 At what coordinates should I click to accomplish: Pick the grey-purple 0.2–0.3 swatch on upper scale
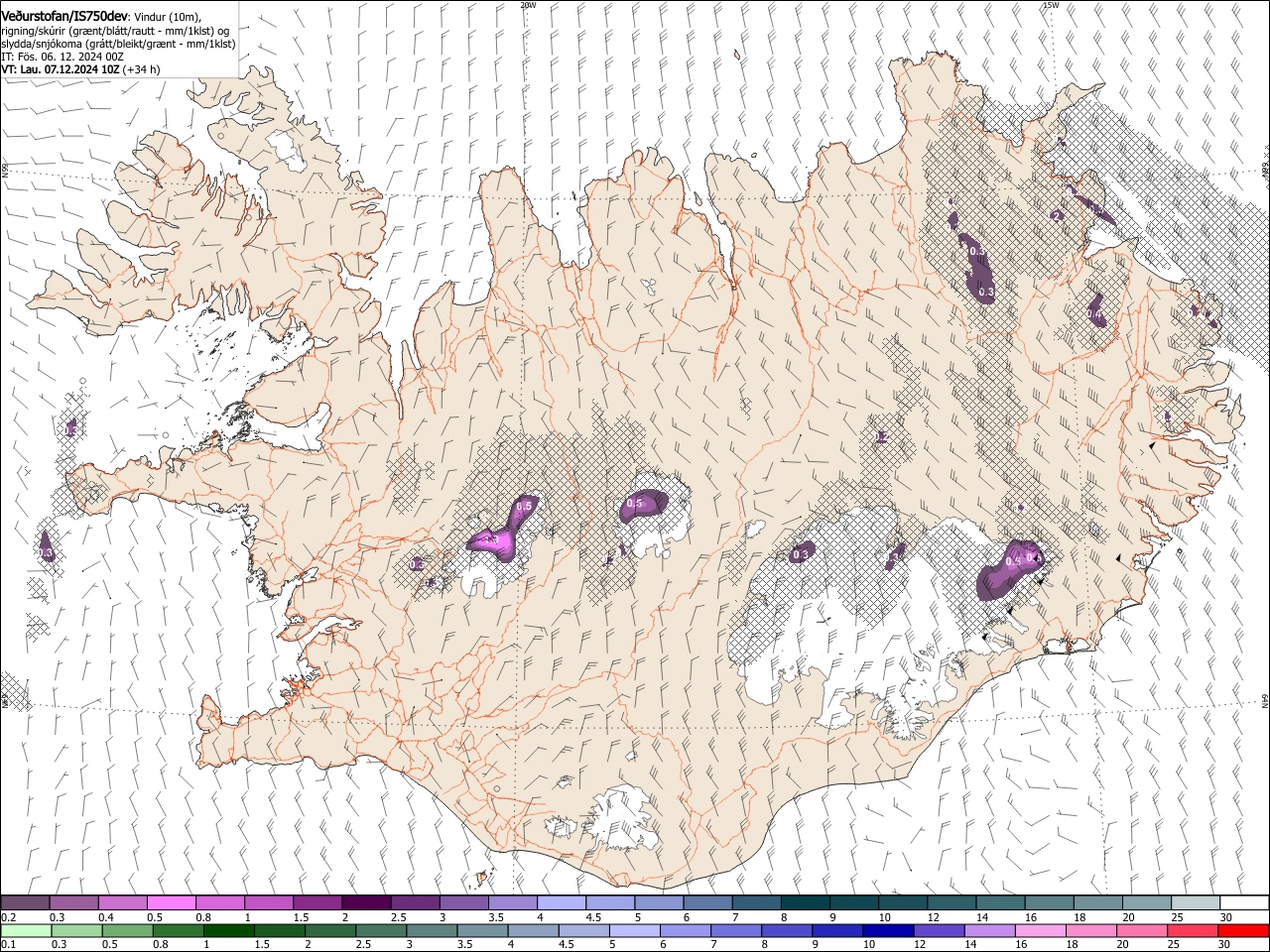tap(25, 903)
